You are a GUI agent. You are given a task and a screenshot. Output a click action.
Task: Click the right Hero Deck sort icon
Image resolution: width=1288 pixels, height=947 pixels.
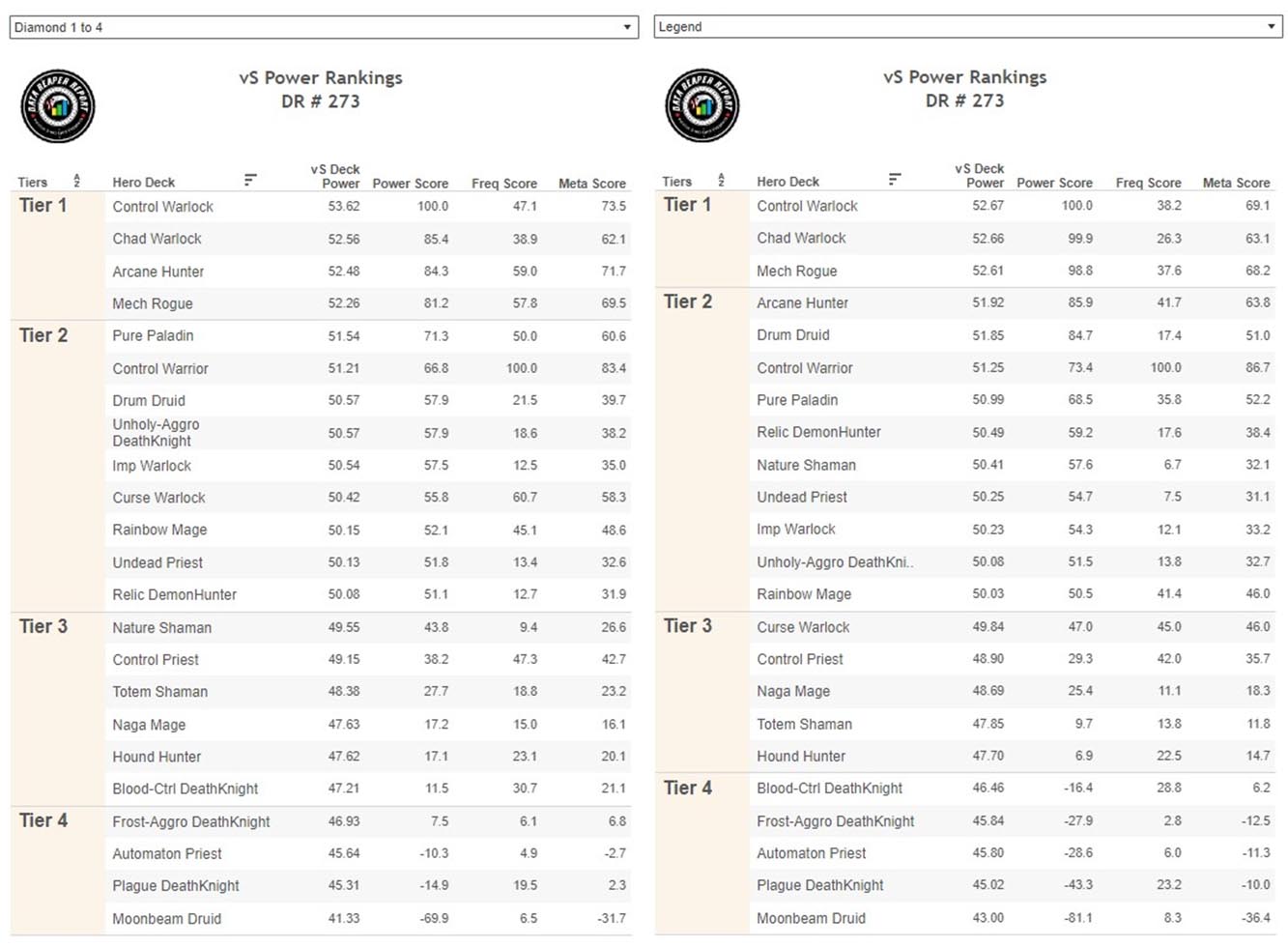pyautogui.click(x=895, y=179)
